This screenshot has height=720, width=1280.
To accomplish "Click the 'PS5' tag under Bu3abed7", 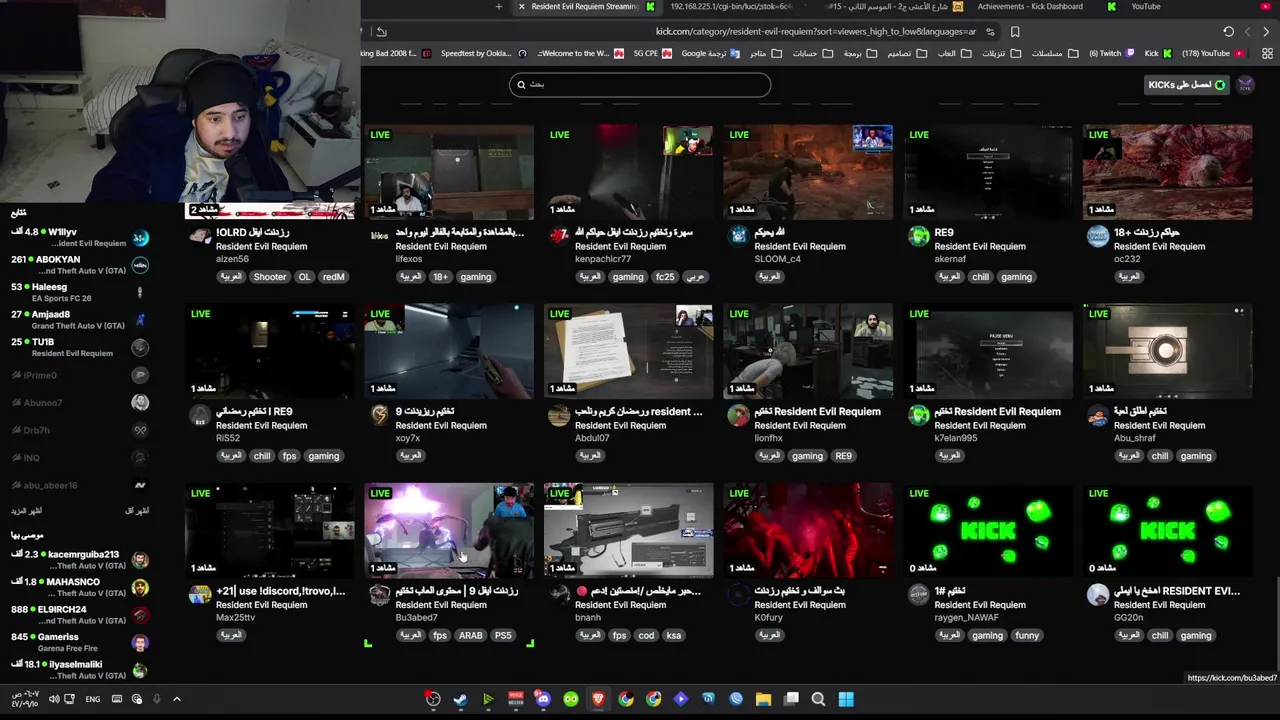I will [503, 635].
